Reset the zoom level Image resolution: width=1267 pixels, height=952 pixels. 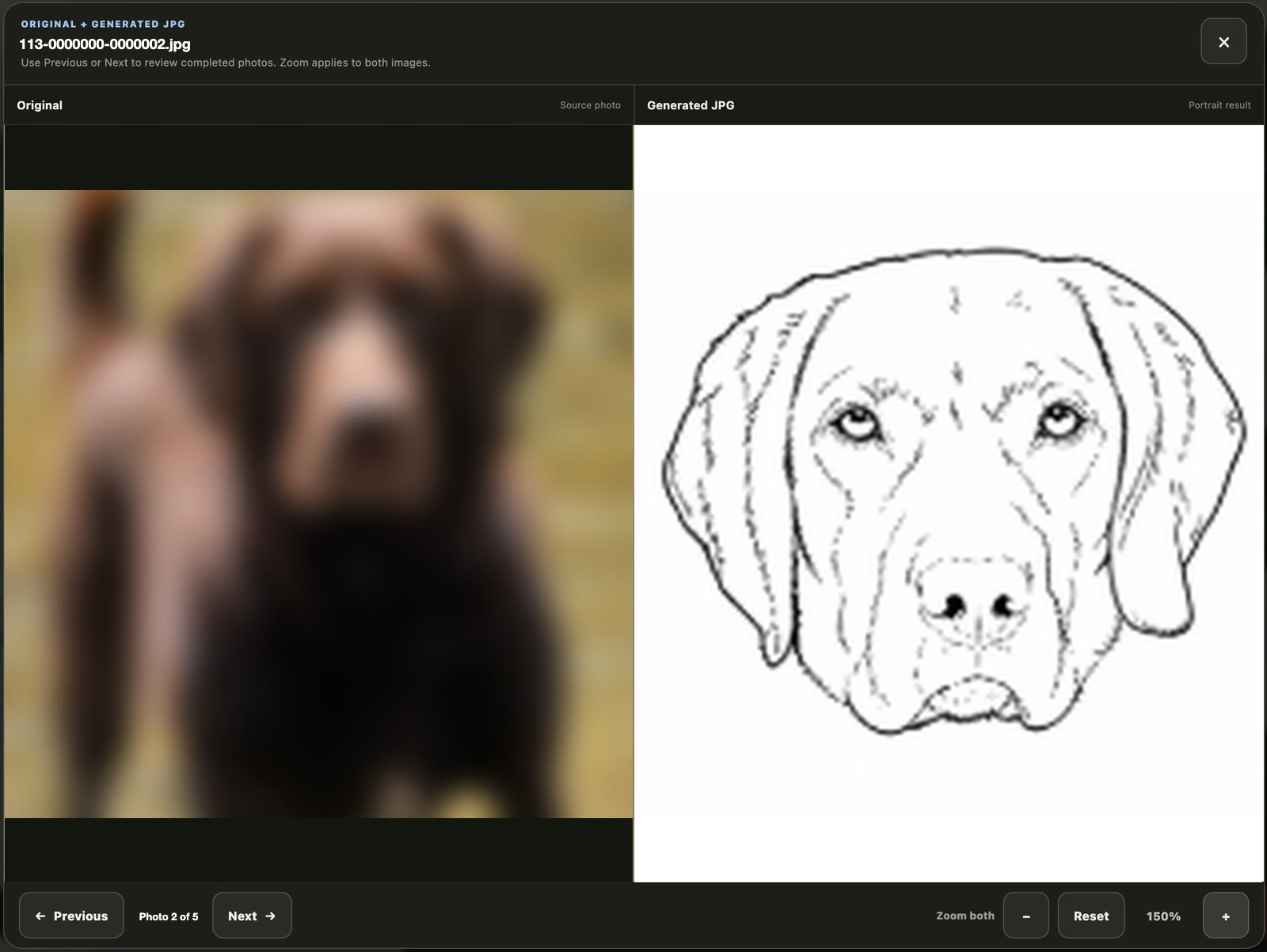tap(1091, 916)
